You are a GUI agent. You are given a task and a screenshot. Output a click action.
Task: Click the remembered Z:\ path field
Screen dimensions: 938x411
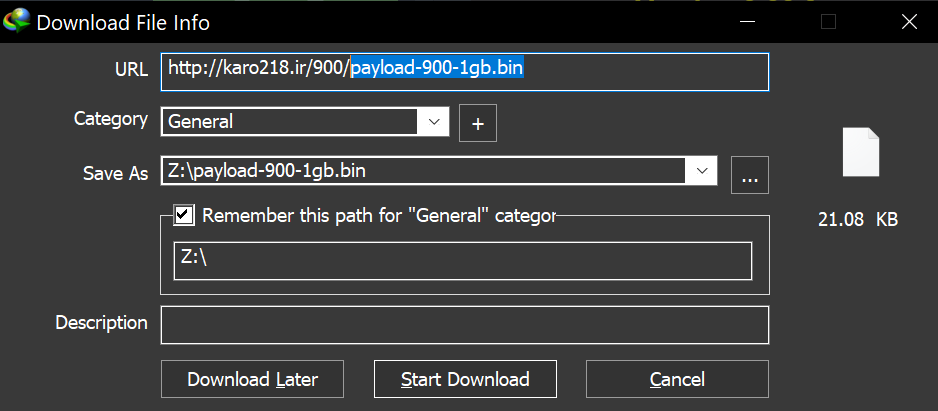[462, 261]
